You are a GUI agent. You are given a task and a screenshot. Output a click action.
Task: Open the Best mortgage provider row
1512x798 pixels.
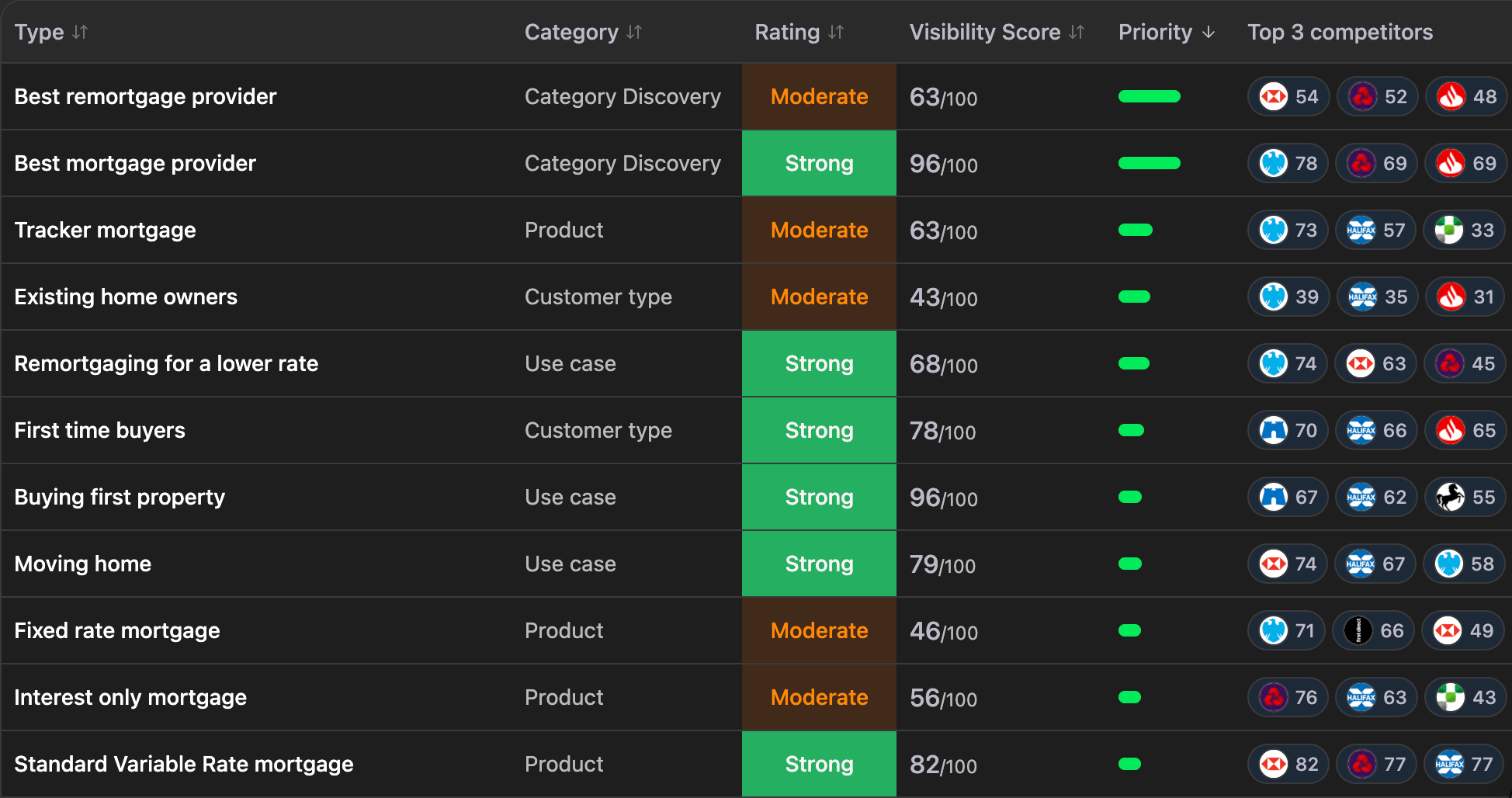click(x=756, y=164)
